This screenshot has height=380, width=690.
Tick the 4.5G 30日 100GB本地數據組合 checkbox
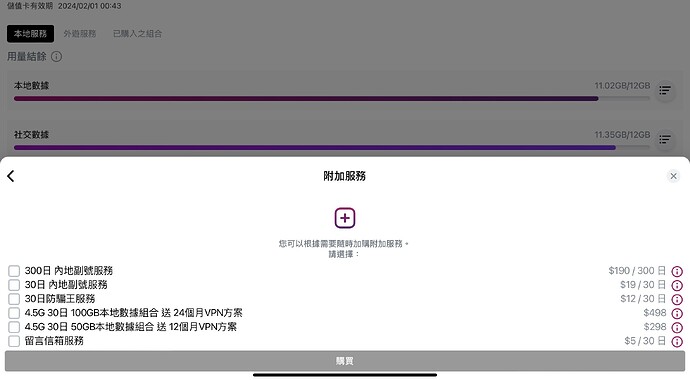click(14, 313)
